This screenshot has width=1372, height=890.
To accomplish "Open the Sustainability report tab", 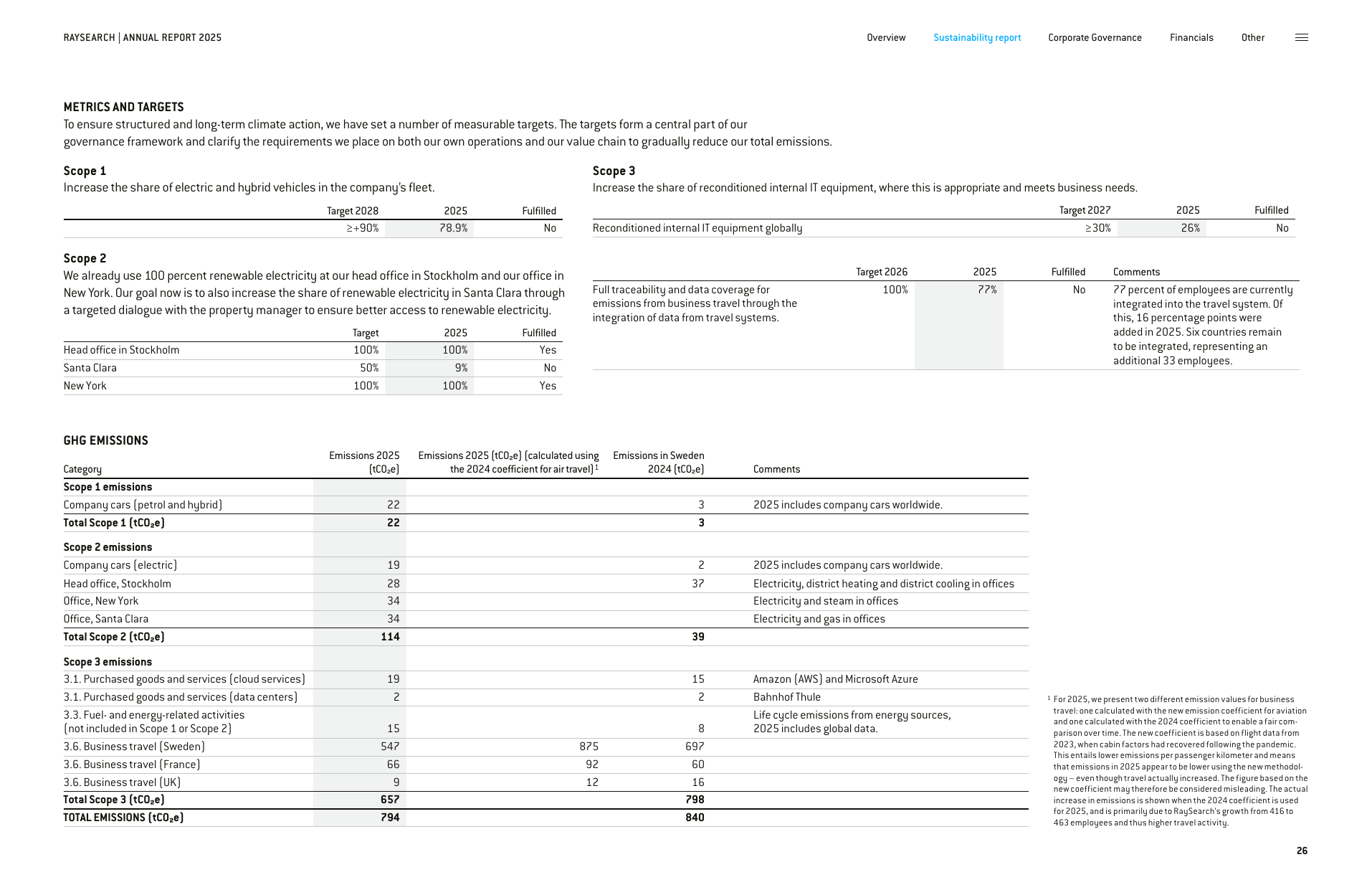I will pyautogui.click(x=977, y=37).
